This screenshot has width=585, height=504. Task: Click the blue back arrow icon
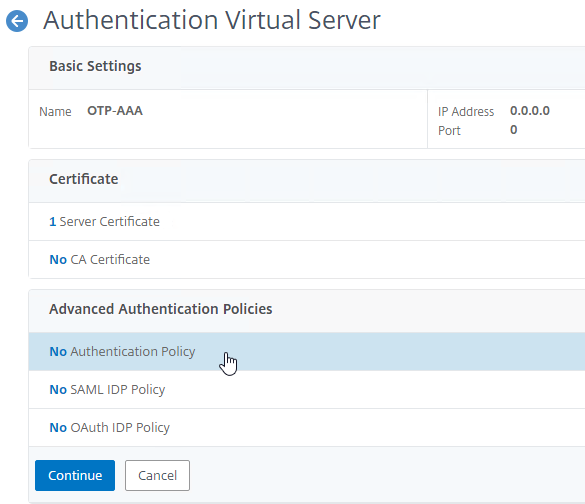coord(17,21)
